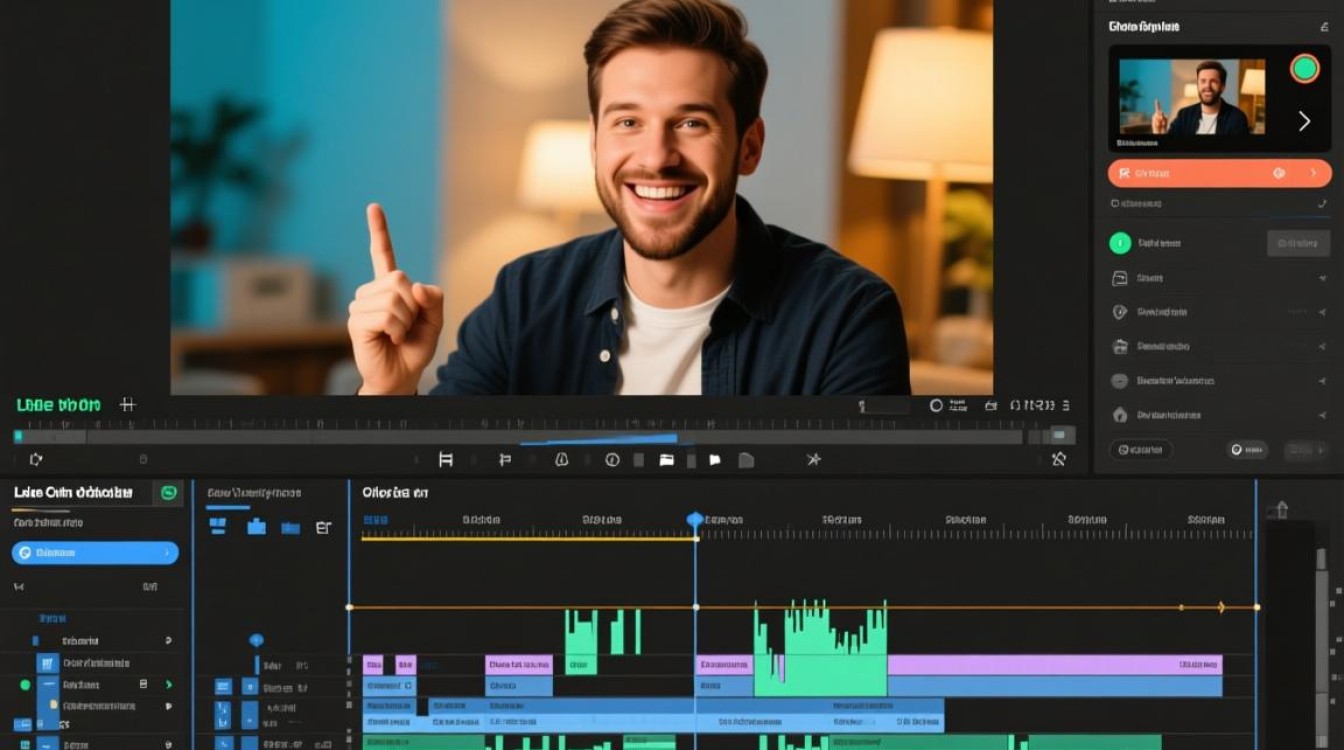Click the blue toolbox icon in the middle panel

tap(256, 527)
